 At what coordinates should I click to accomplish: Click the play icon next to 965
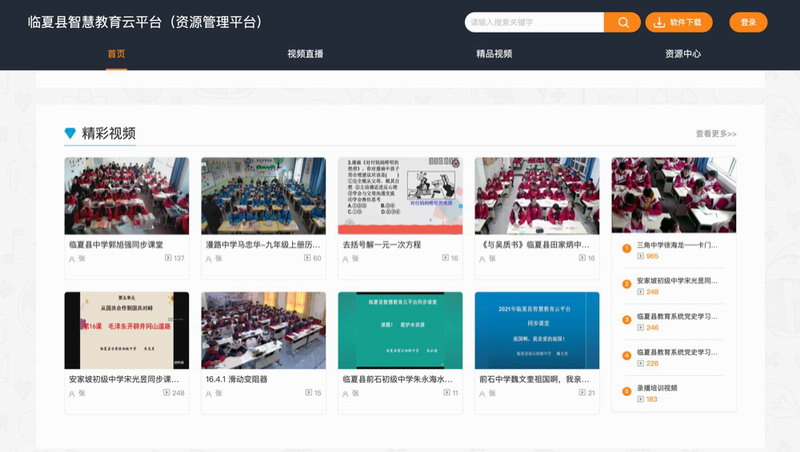pos(640,257)
